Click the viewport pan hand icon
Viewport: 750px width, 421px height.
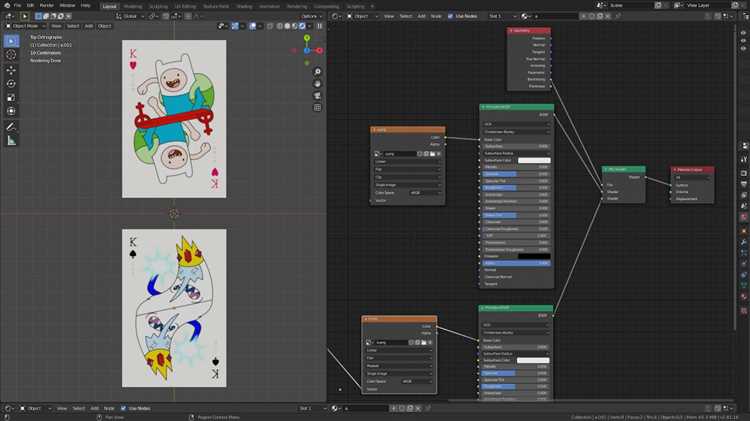(x=317, y=84)
